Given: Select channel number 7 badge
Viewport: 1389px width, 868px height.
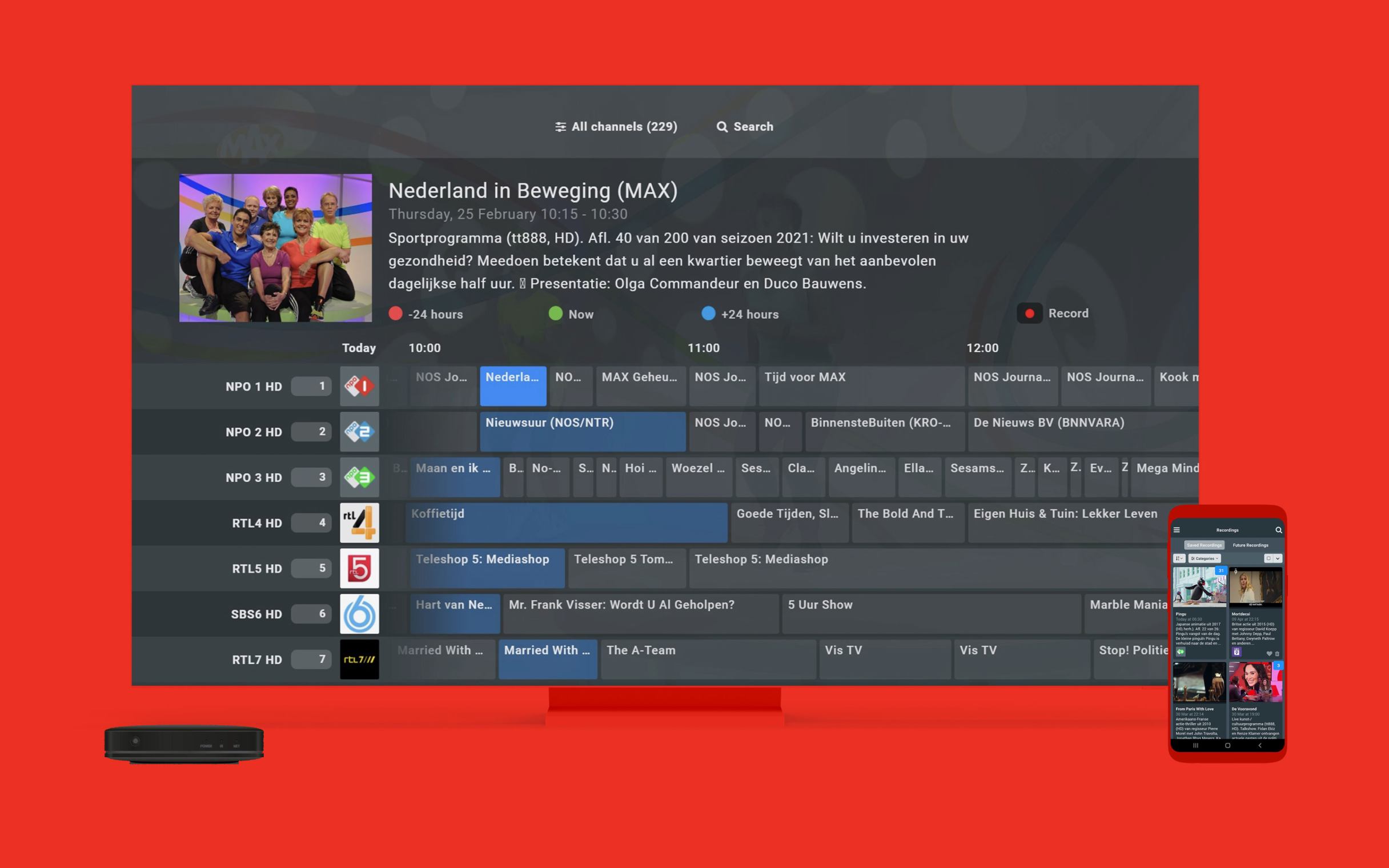Looking at the screenshot, I should (311, 659).
